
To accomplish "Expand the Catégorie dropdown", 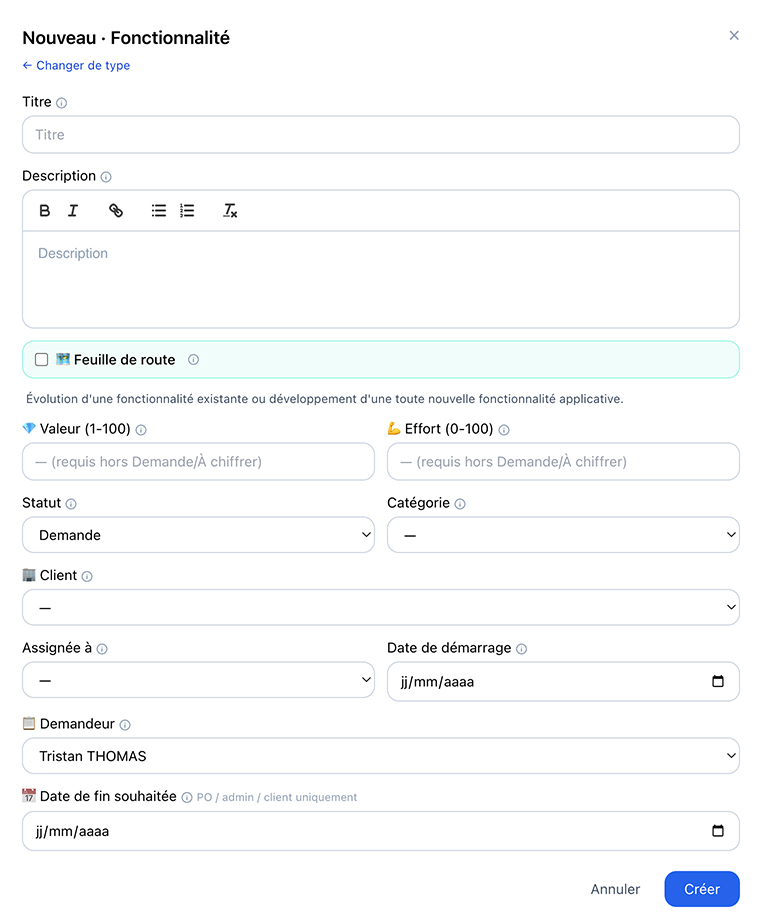I will coord(563,535).
